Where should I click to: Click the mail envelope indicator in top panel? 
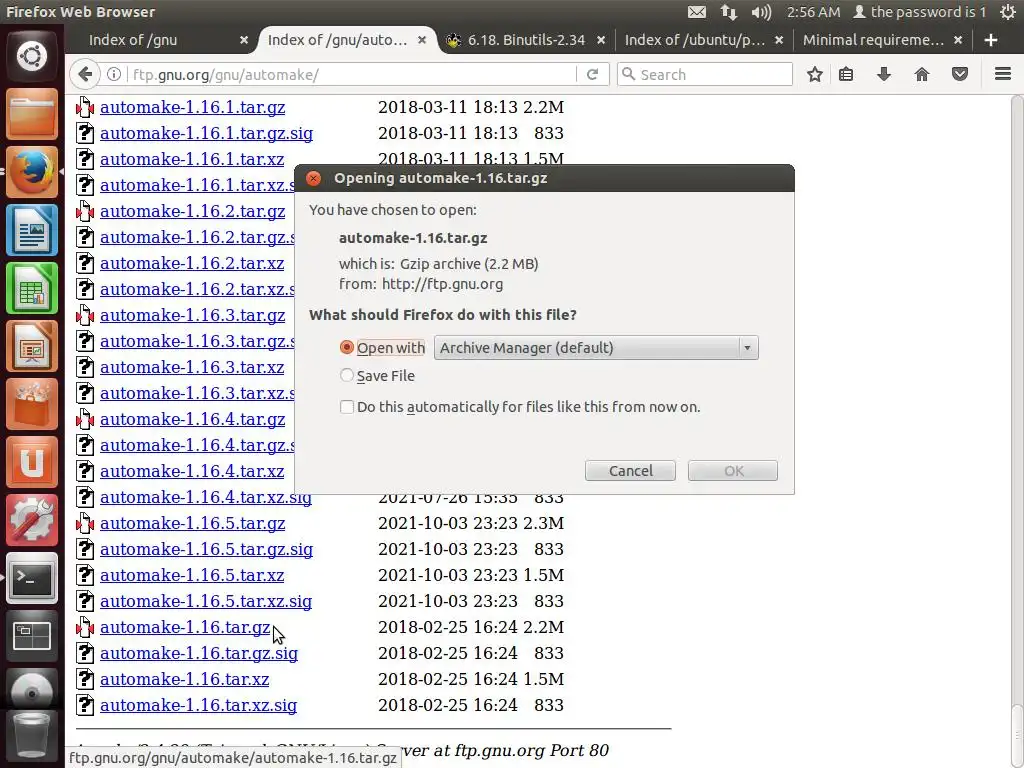(x=697, y=12)
